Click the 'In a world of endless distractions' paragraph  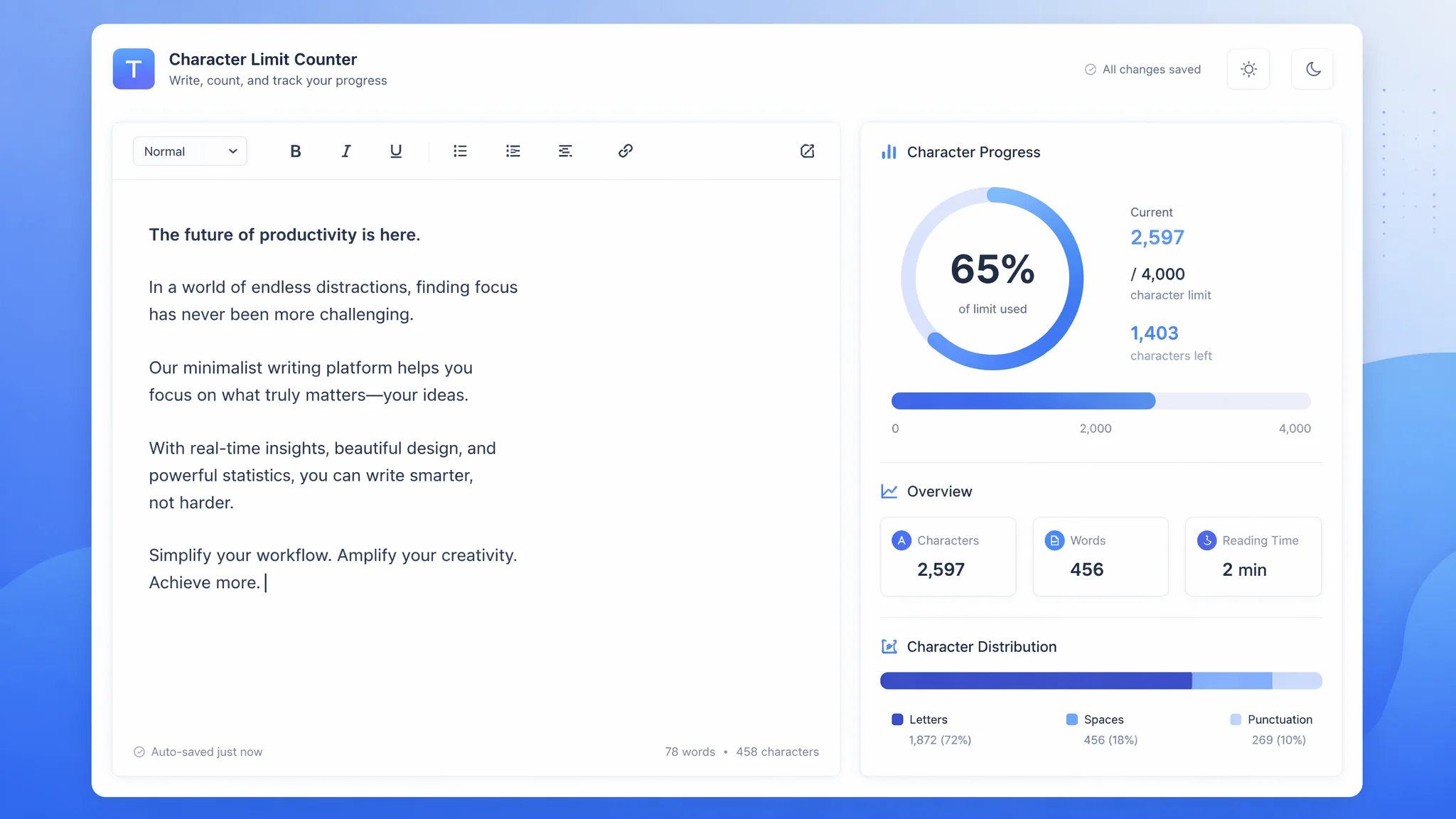point(333,301)
